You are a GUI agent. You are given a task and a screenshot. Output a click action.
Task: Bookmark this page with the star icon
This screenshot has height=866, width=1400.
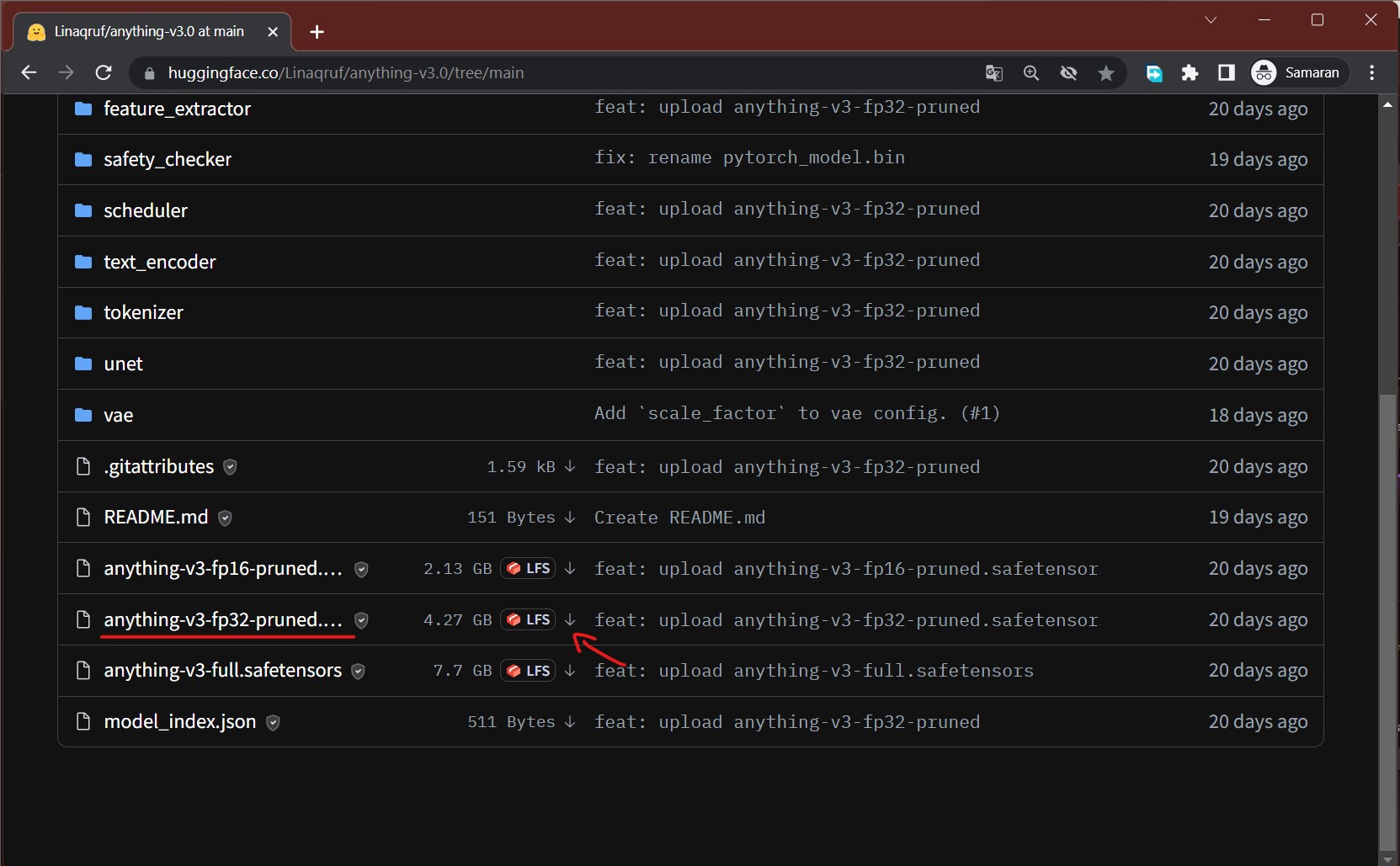coord(1106,73)
